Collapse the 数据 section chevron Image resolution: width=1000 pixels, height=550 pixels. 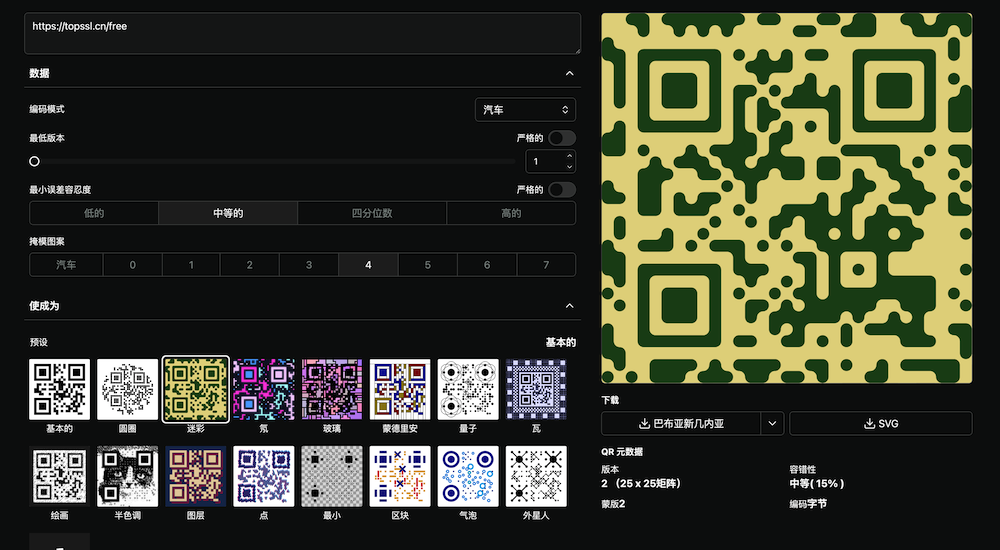pyautogui.click(x=570, y=73)
